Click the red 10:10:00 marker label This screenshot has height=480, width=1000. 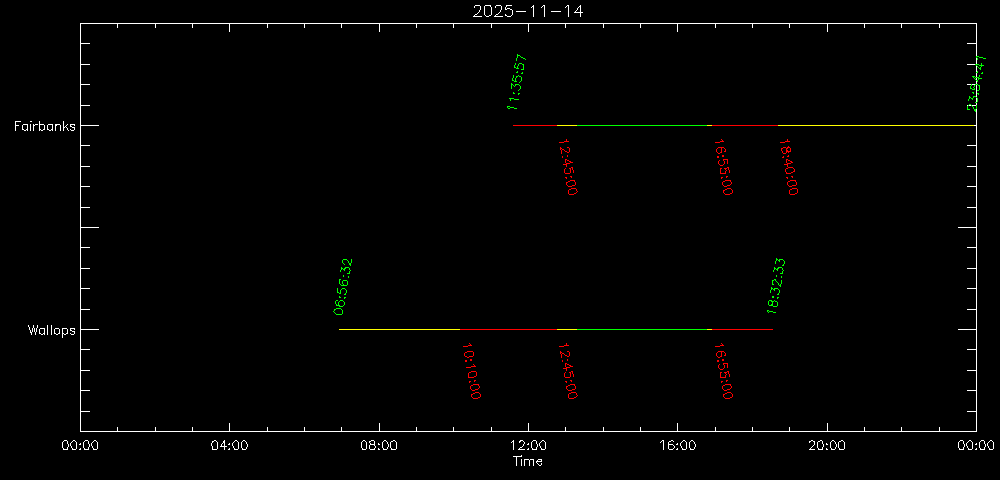pyautogui.click(x=471, y=371)
